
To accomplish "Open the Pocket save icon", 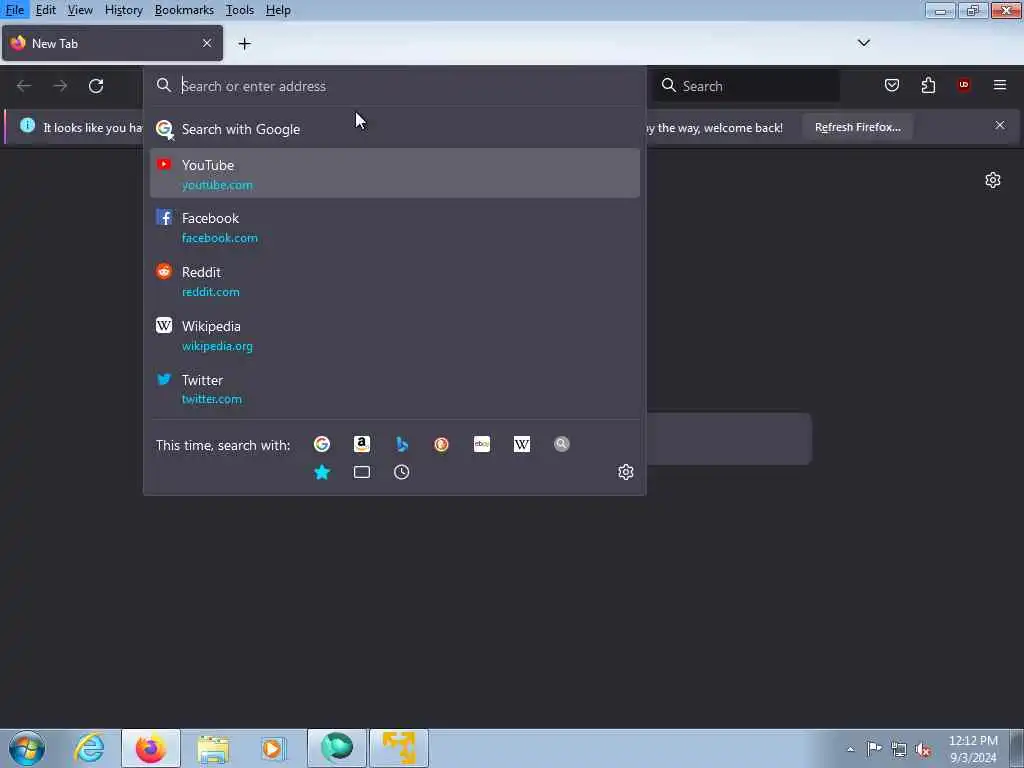I will pyautogui.click(x=891, y=85).
